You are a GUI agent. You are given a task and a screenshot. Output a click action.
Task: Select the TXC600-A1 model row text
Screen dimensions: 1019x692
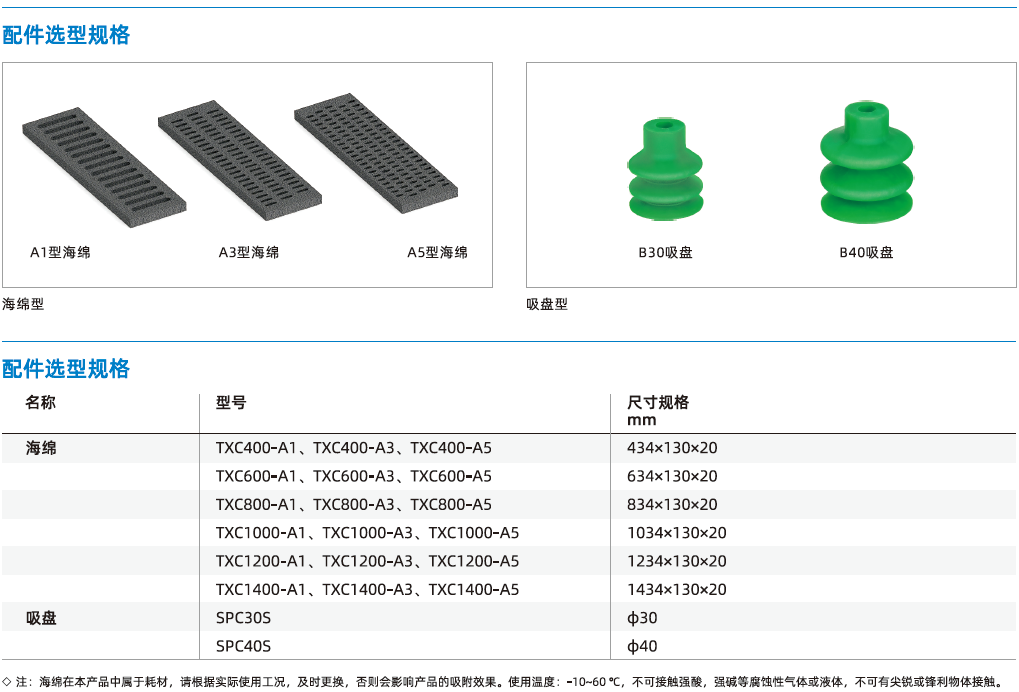point(354,476)
